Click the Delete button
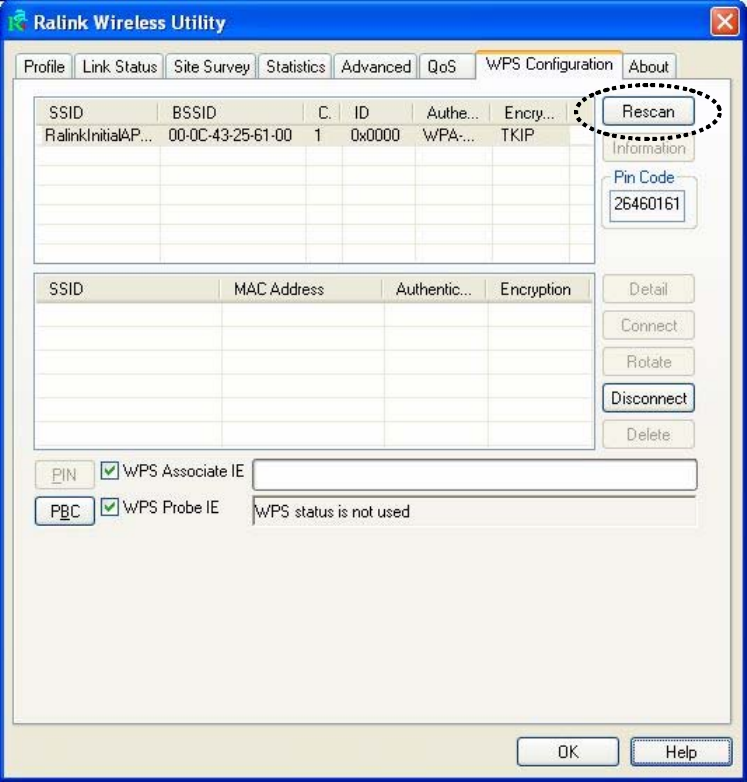747x782 pixels. 648,434
